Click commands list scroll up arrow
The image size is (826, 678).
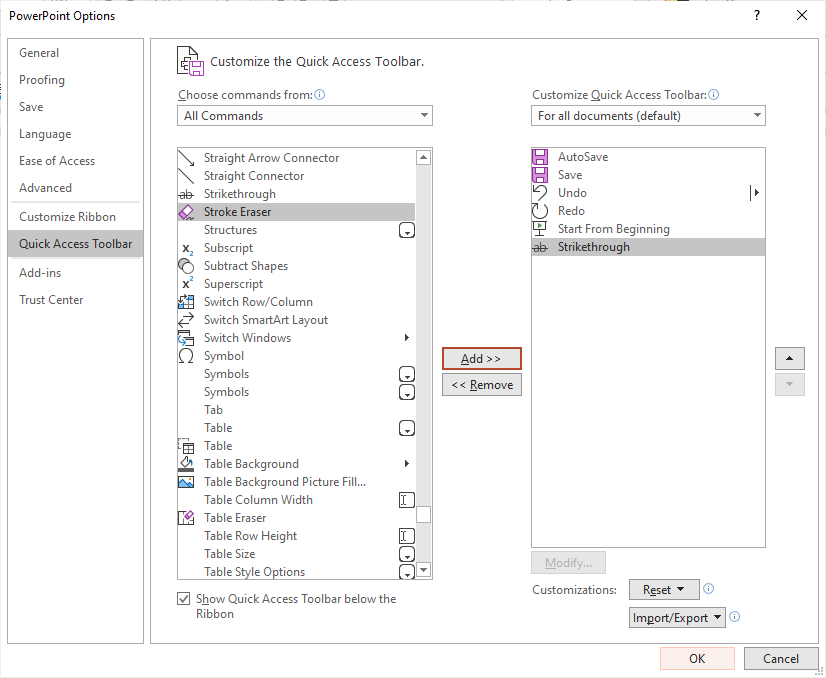tap(424, 157)
